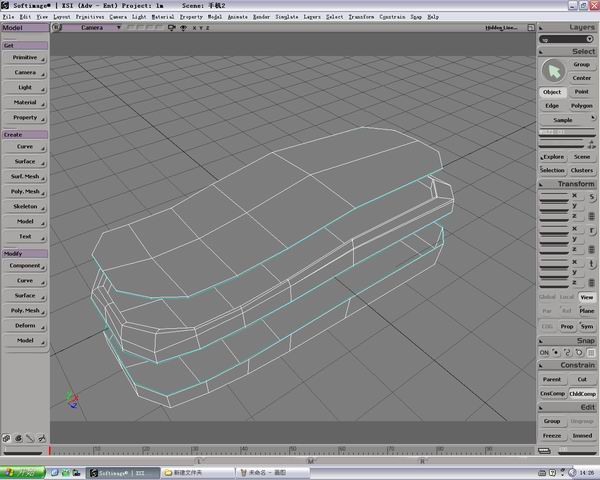
Task: Activate the large select arrow tool
Action: pos(553,71)
